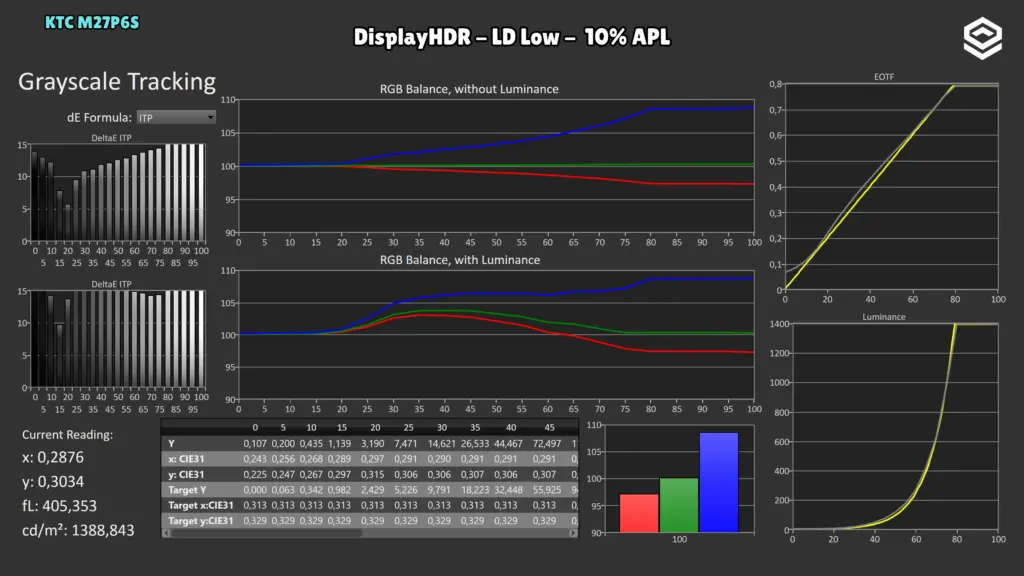Click the column header 45 in the table

pos(549,428)
